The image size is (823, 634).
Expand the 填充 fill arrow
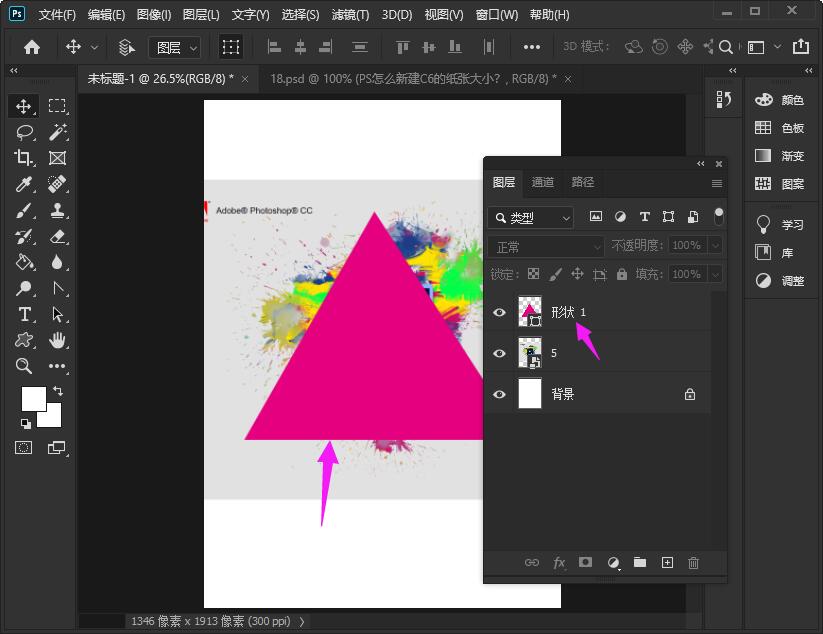click(715, 274)
